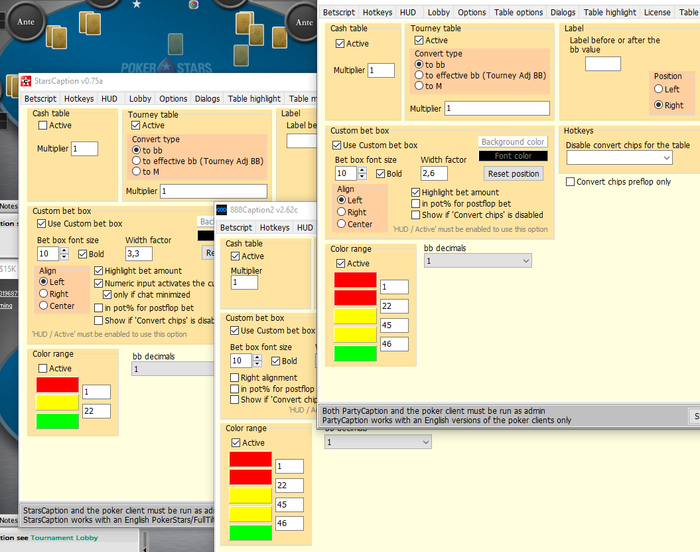
Task: Click color range value 46 in 888Caption2
Action: [289, 523]
